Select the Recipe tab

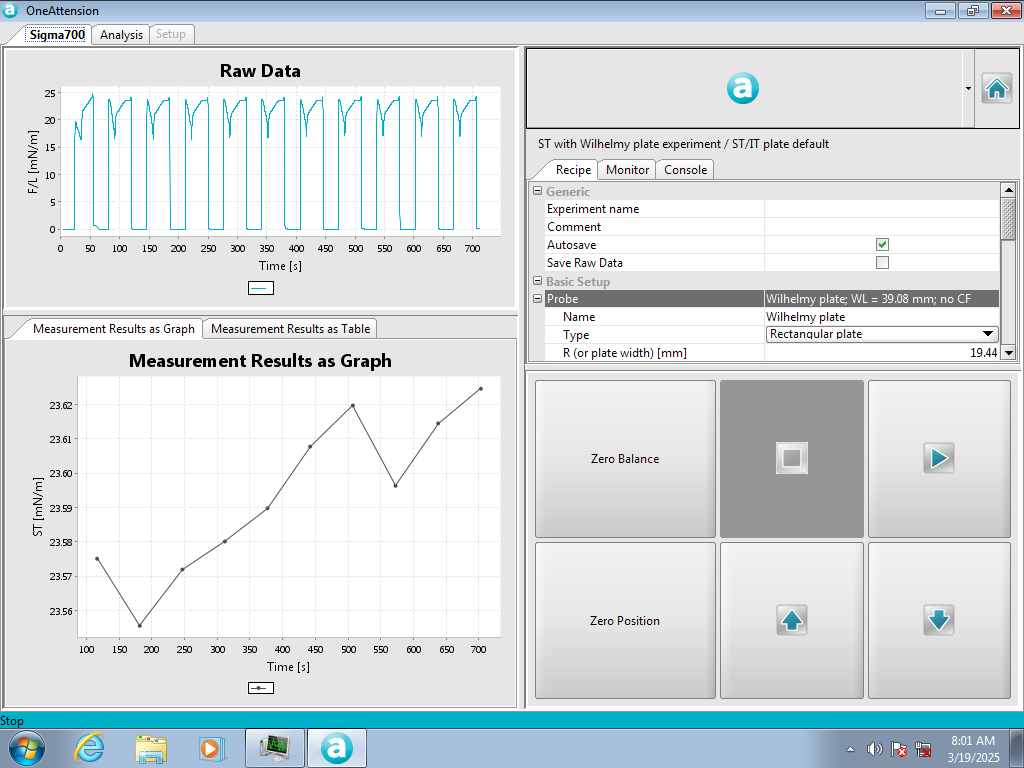pos(573,170)
